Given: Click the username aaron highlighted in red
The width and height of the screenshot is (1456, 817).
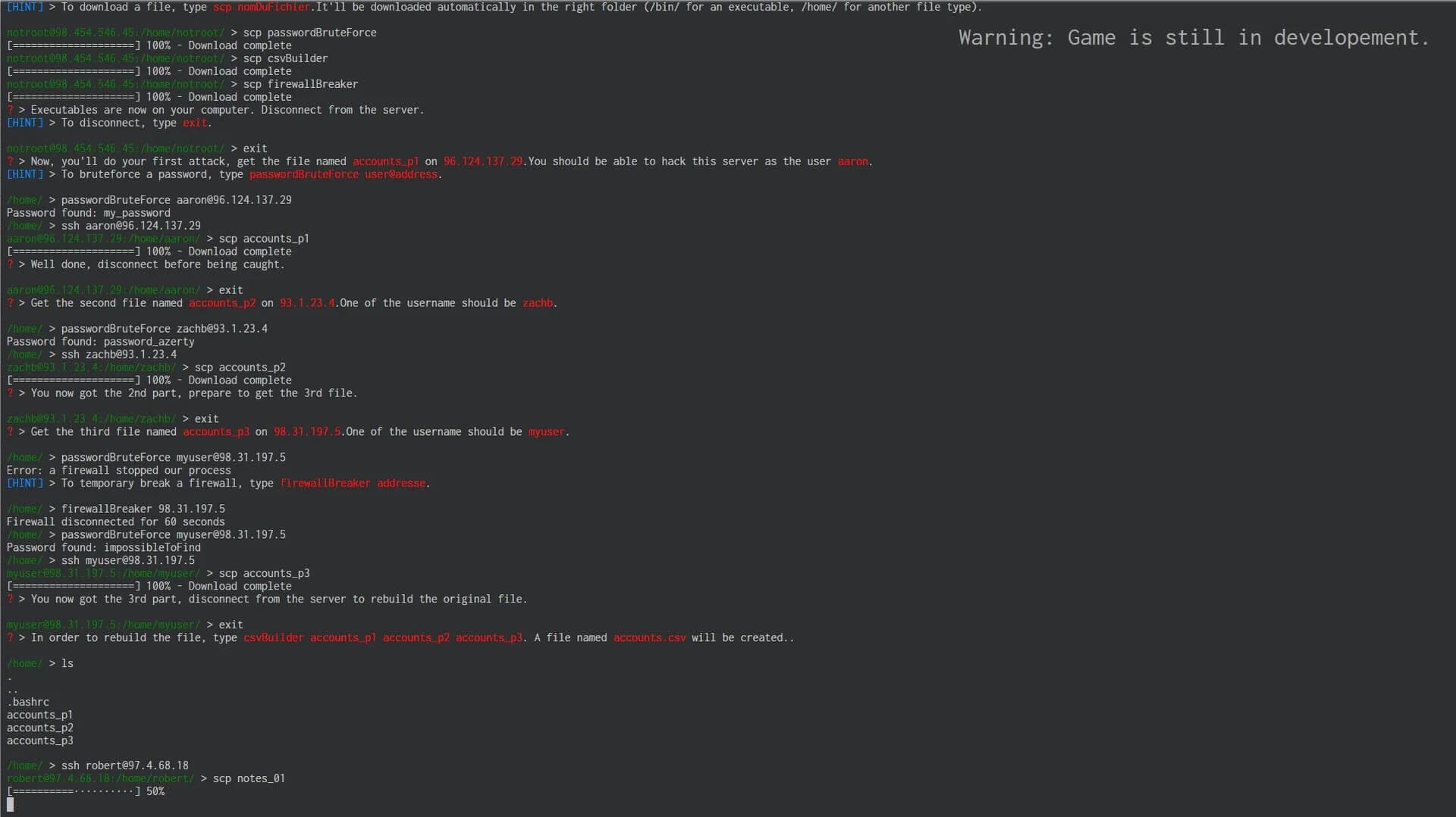Looking at the screenshot, I should (x=852, y=161).
